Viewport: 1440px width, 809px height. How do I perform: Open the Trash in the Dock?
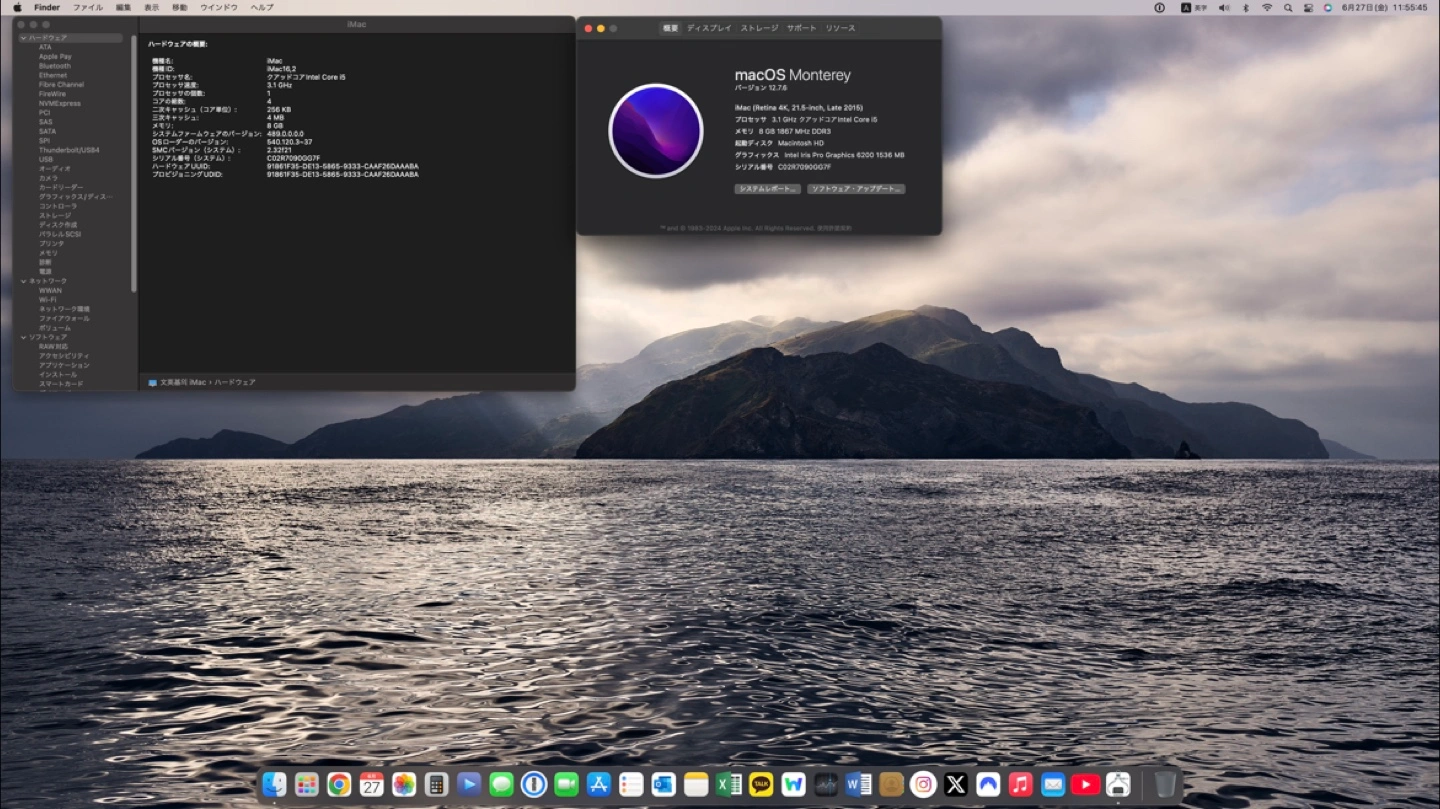pyautogui.click(x=1165, y=785)
